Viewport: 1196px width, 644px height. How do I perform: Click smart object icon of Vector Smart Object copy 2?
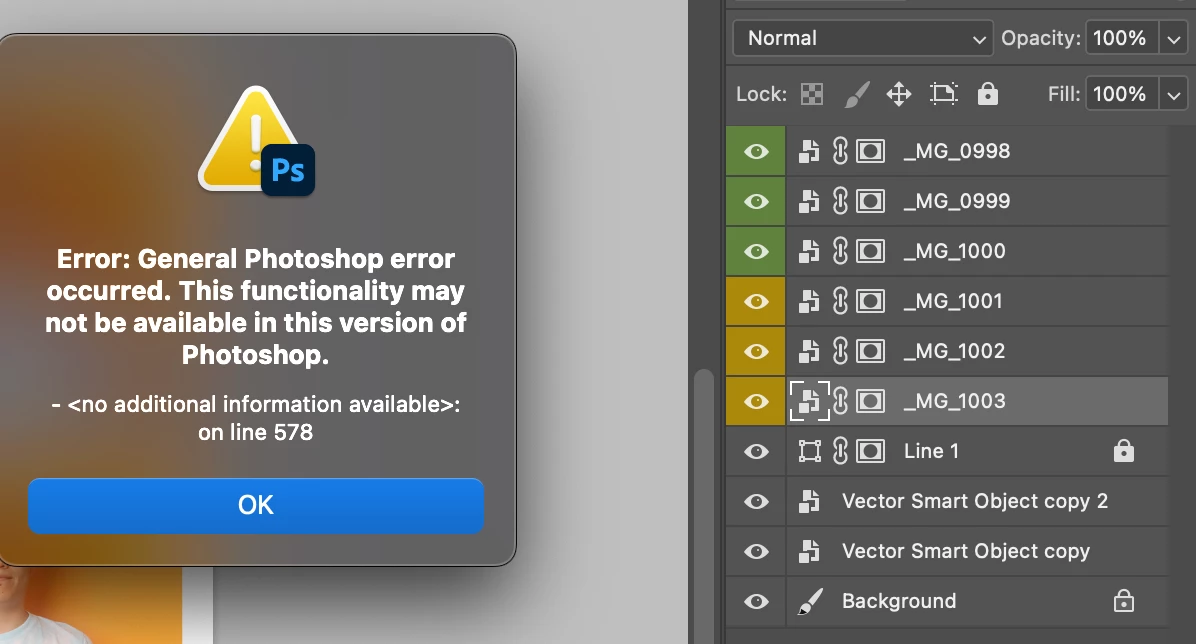809,501
